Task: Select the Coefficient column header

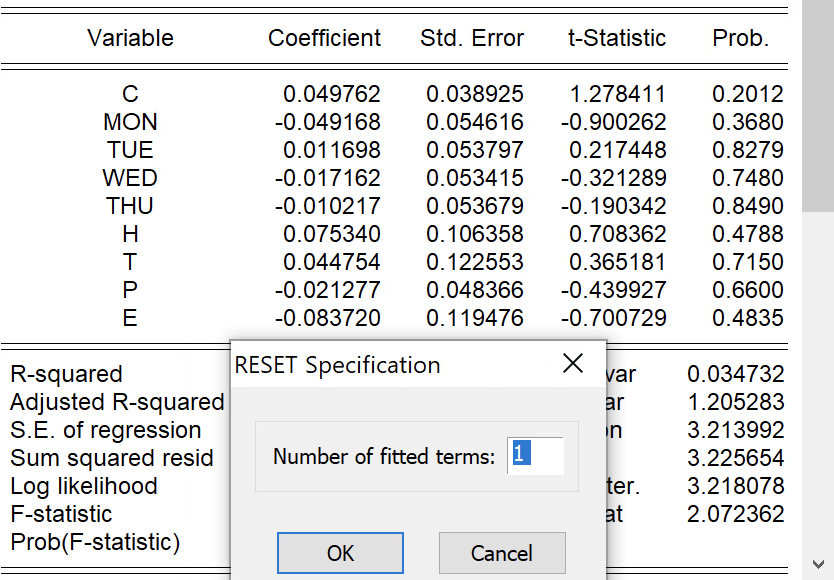Action: click(324, 38)
